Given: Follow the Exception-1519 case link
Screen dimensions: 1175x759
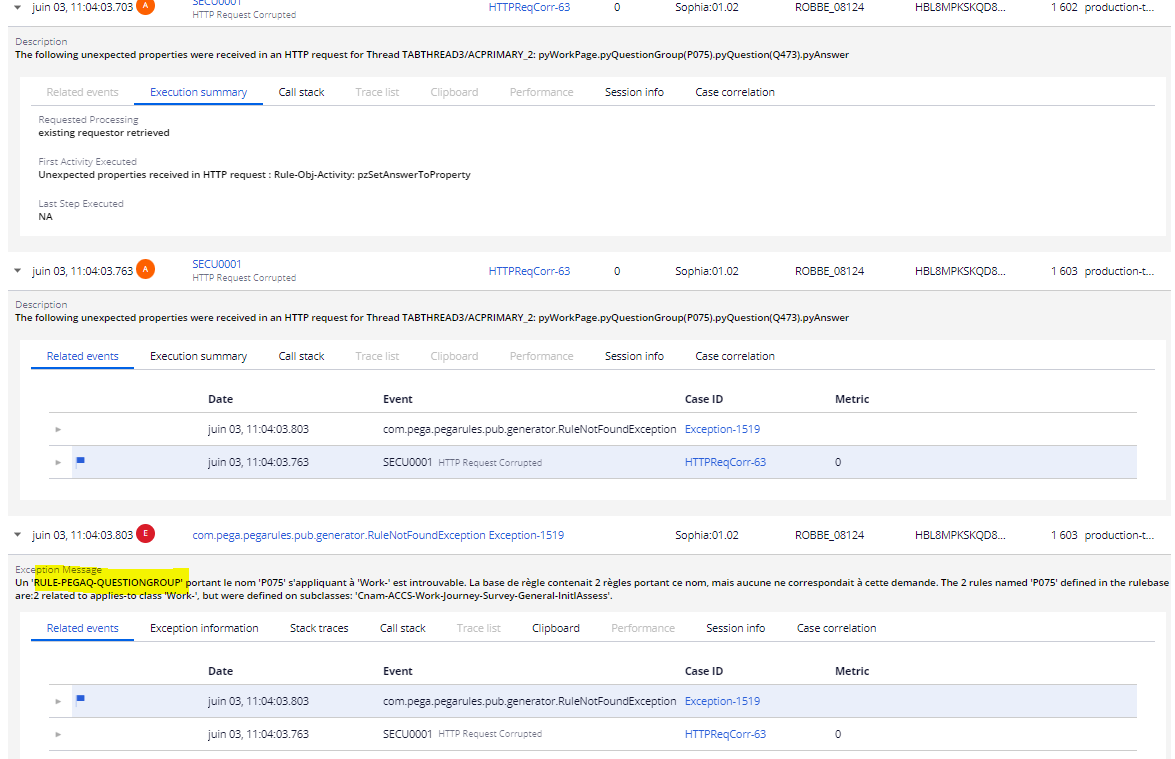Looking at the screenshot, I should click(723, 428).
